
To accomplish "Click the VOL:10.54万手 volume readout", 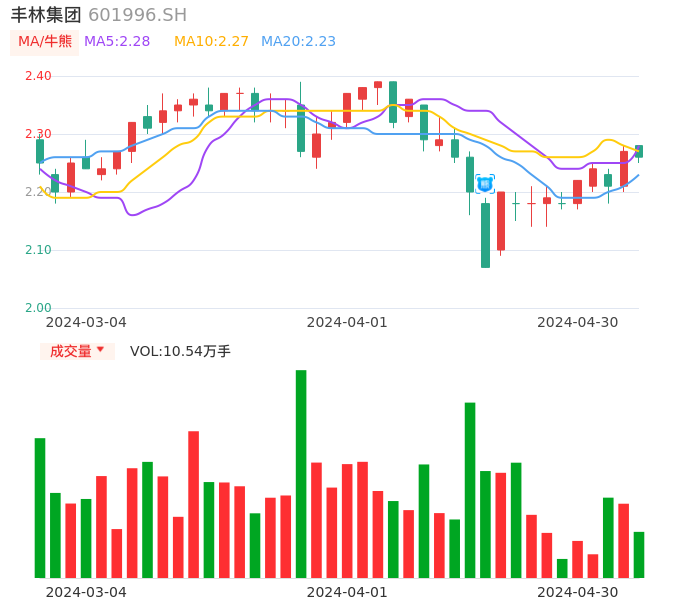I will (x=180, y=351).
